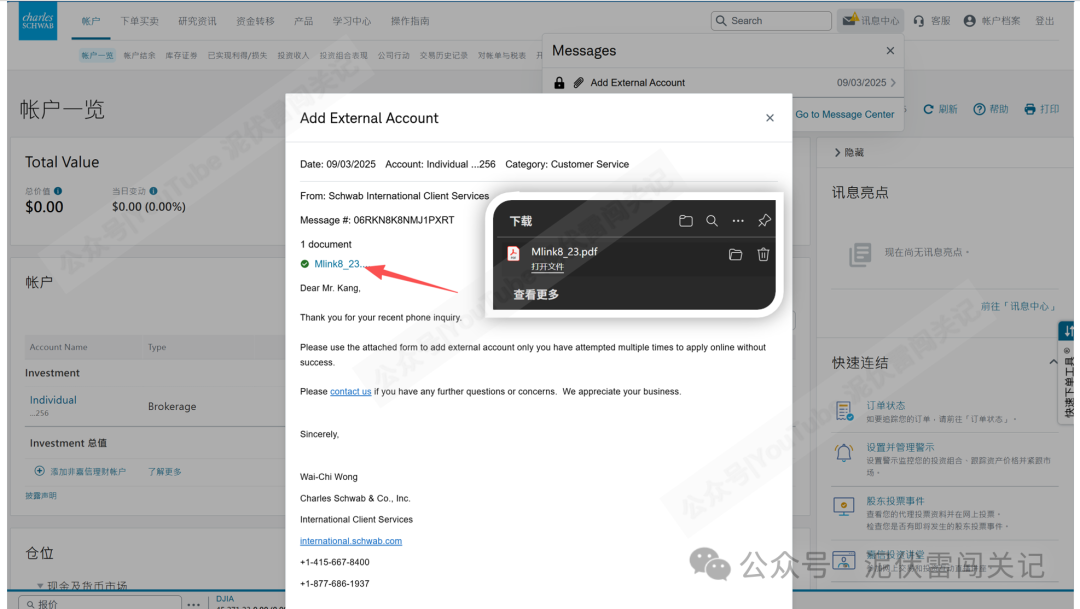Click the 刷新 refresh icon

(x=928, y=109)
